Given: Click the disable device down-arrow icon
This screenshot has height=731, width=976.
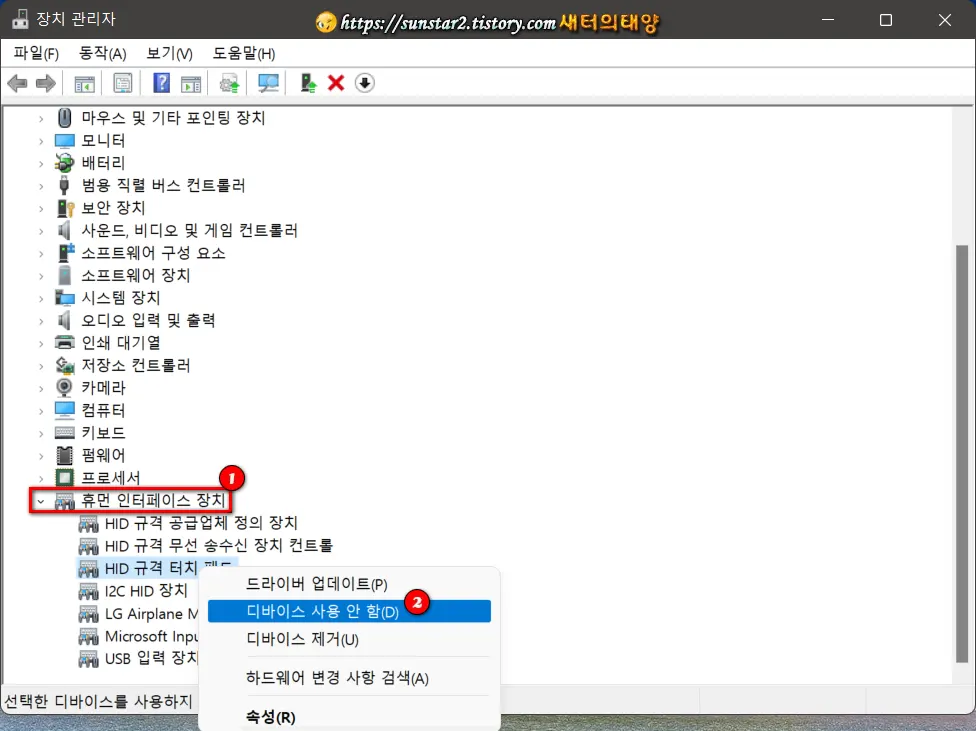Looking at the screenshot, I should pos(364,83).
